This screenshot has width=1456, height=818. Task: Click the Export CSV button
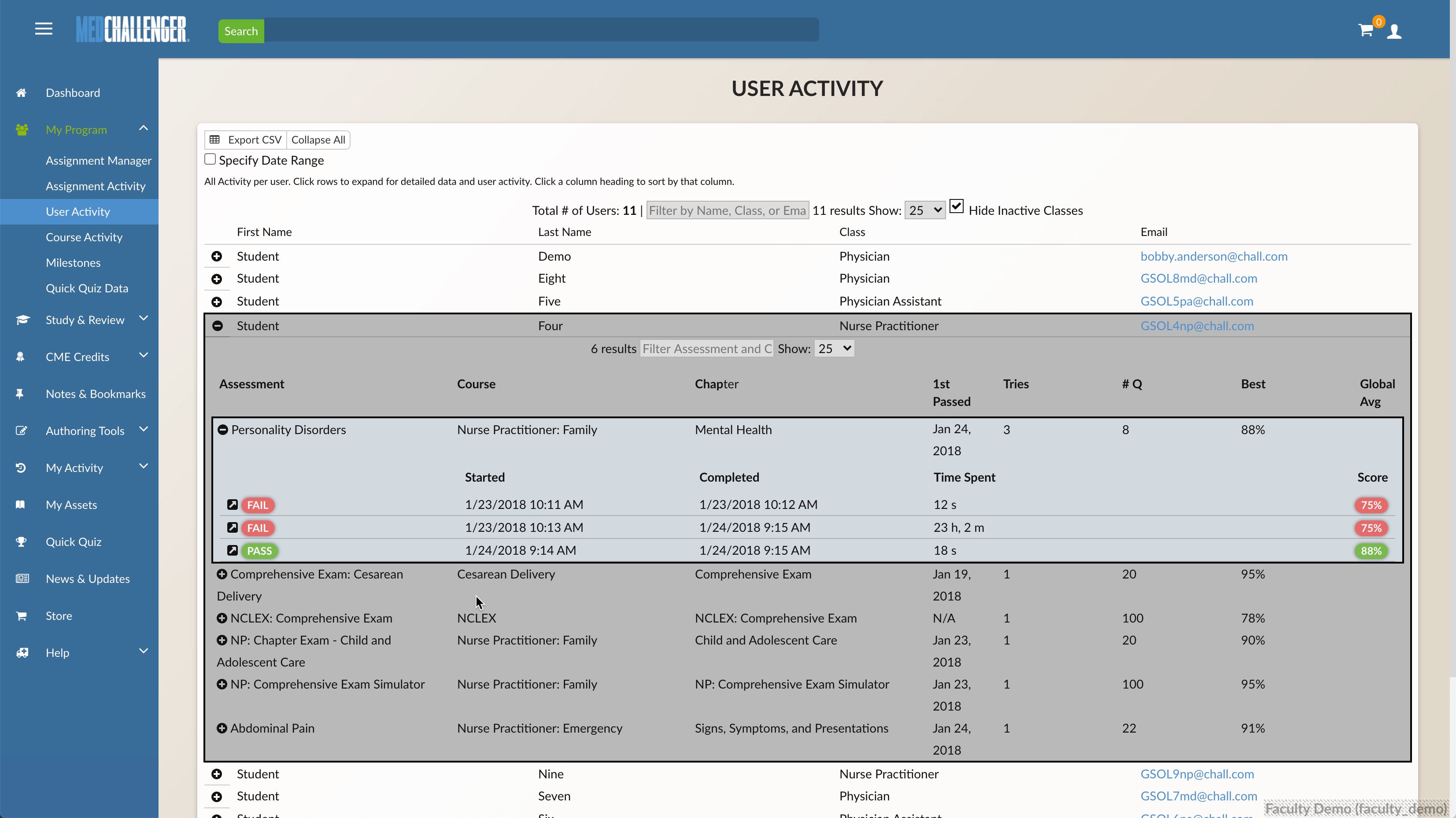(x=245, y=140)
